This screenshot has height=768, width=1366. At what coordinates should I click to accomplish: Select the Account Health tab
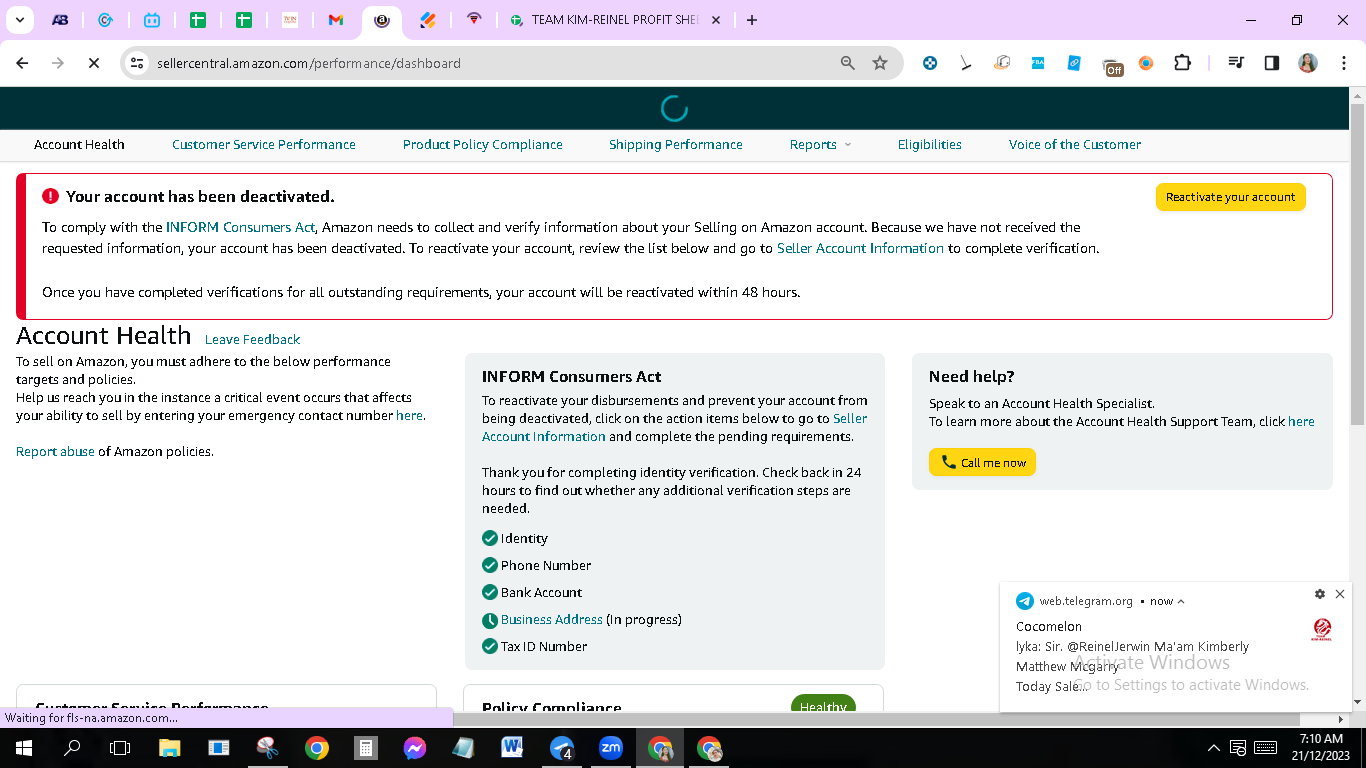(x=79, y=145)
